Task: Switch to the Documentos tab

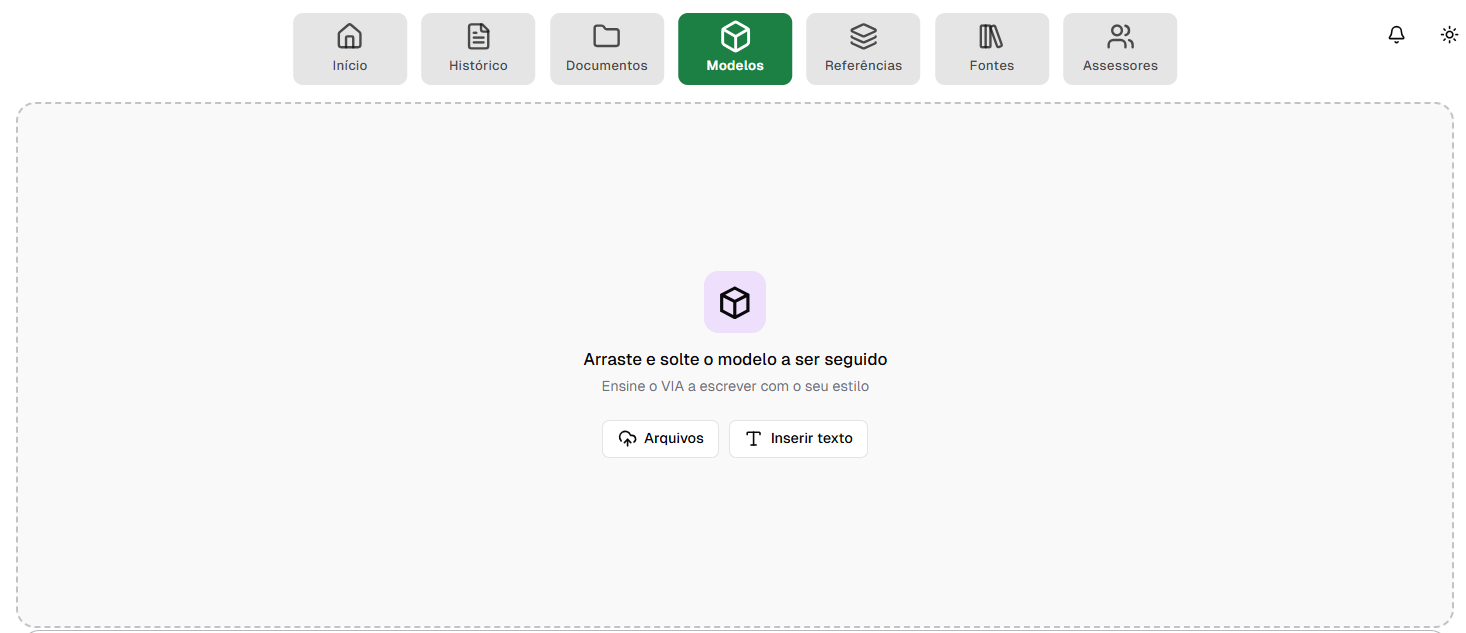Action: (x=607, y=49)
